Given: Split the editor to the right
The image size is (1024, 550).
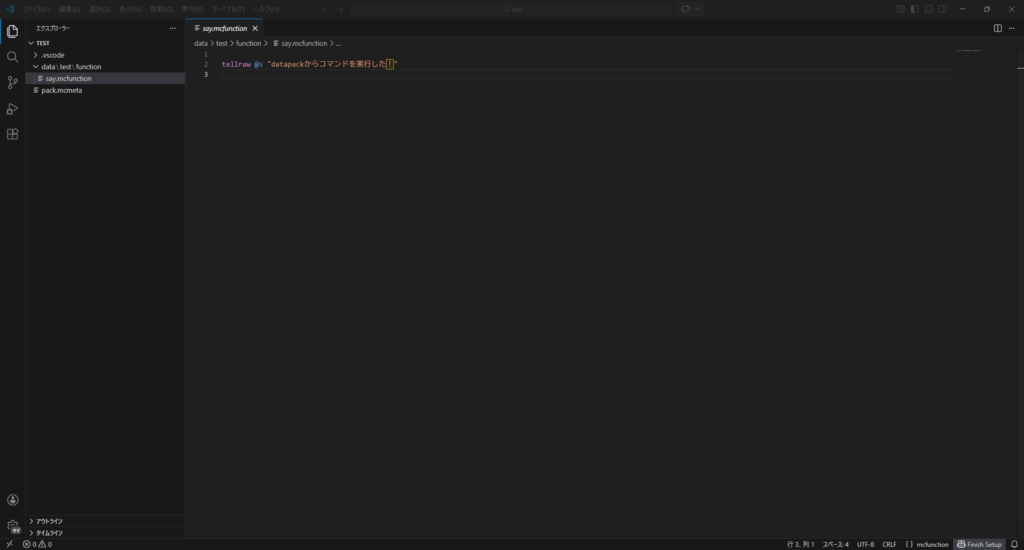Looking at the screenshot, I should pos(998,28).
